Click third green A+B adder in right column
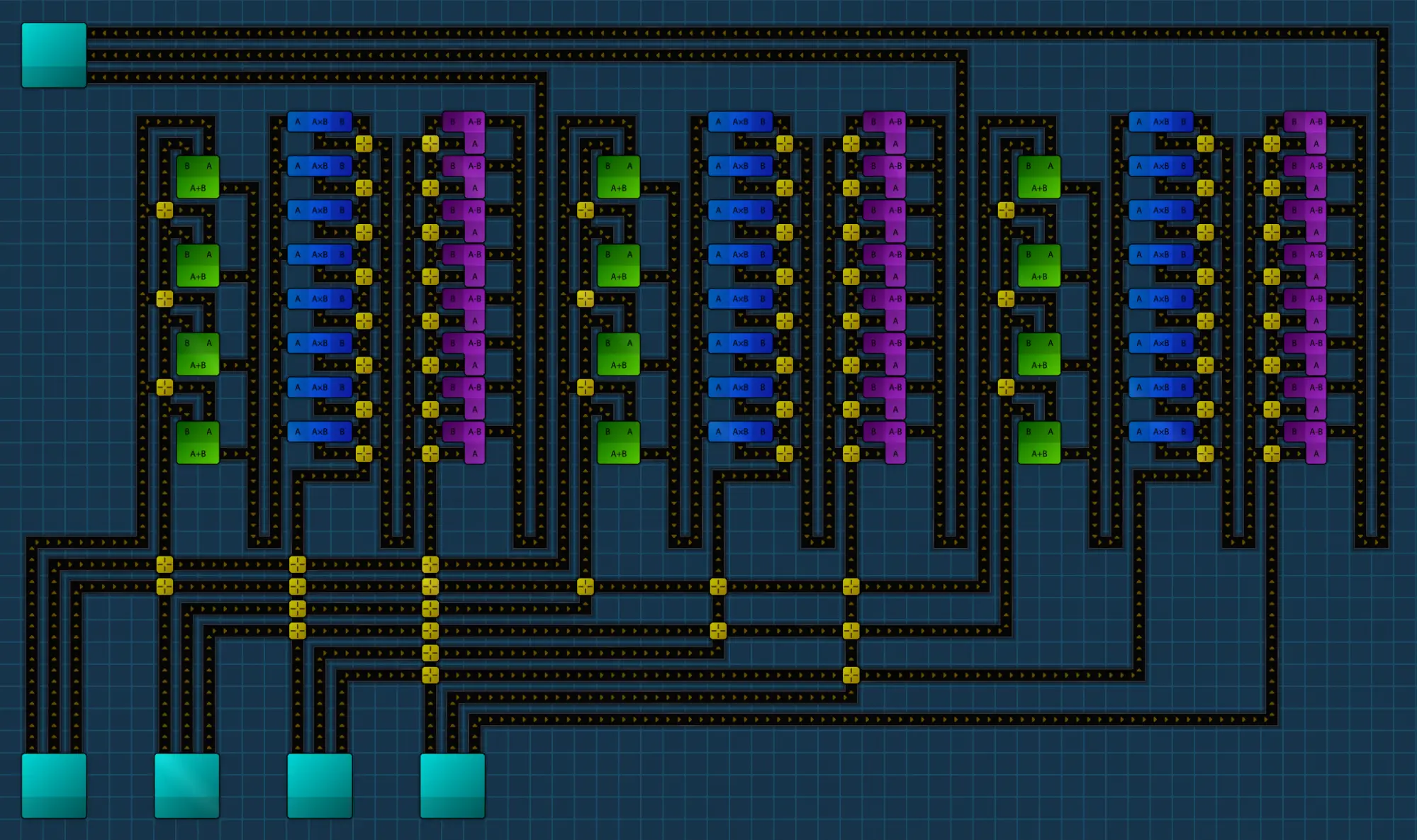The image size is (1417, 840). [1039, 354]
